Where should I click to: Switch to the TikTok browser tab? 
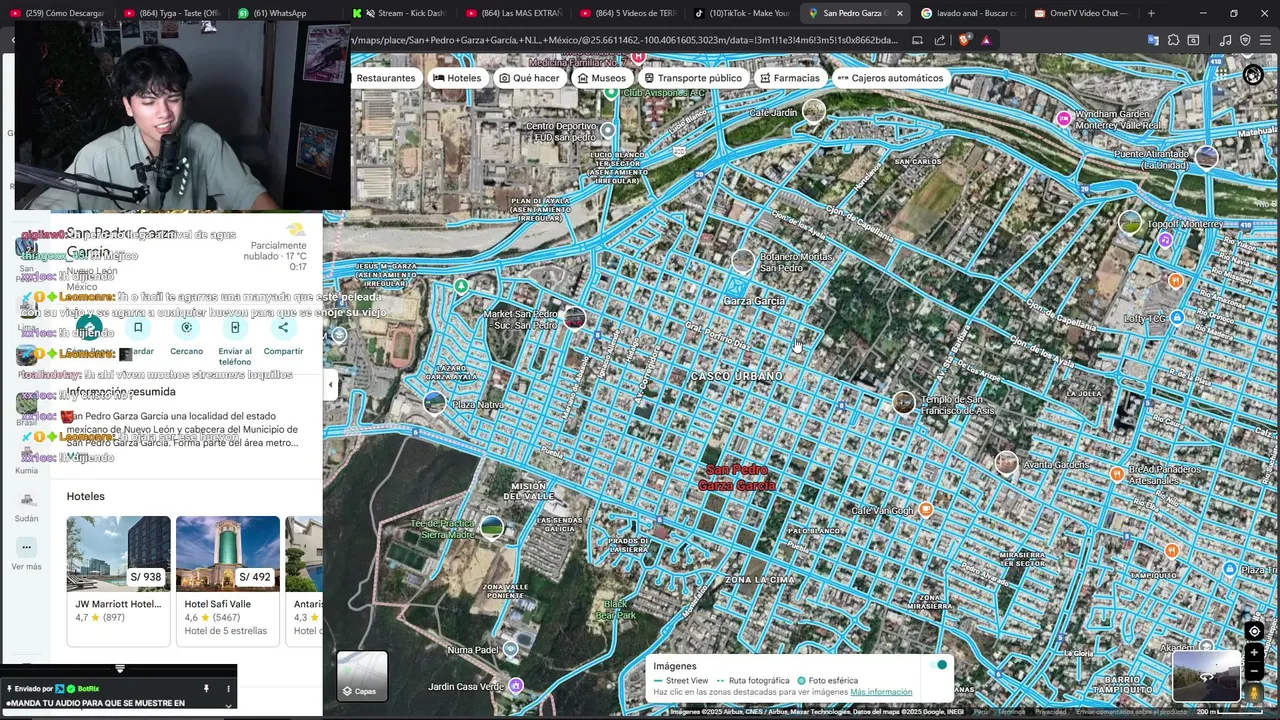pyautogui.click(x=744, y=13)
